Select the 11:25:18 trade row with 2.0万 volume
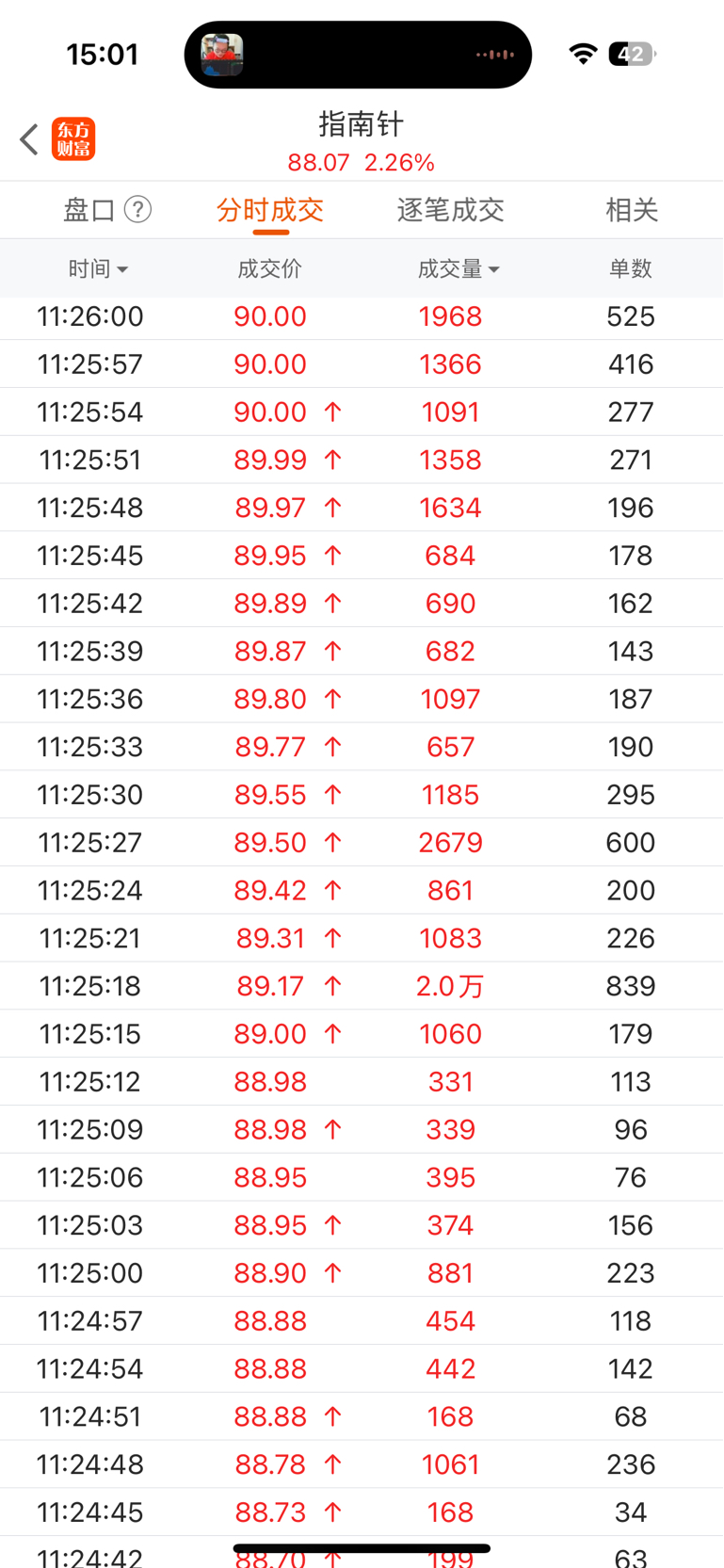This screenshot has width=724, height=1568. 362,986
